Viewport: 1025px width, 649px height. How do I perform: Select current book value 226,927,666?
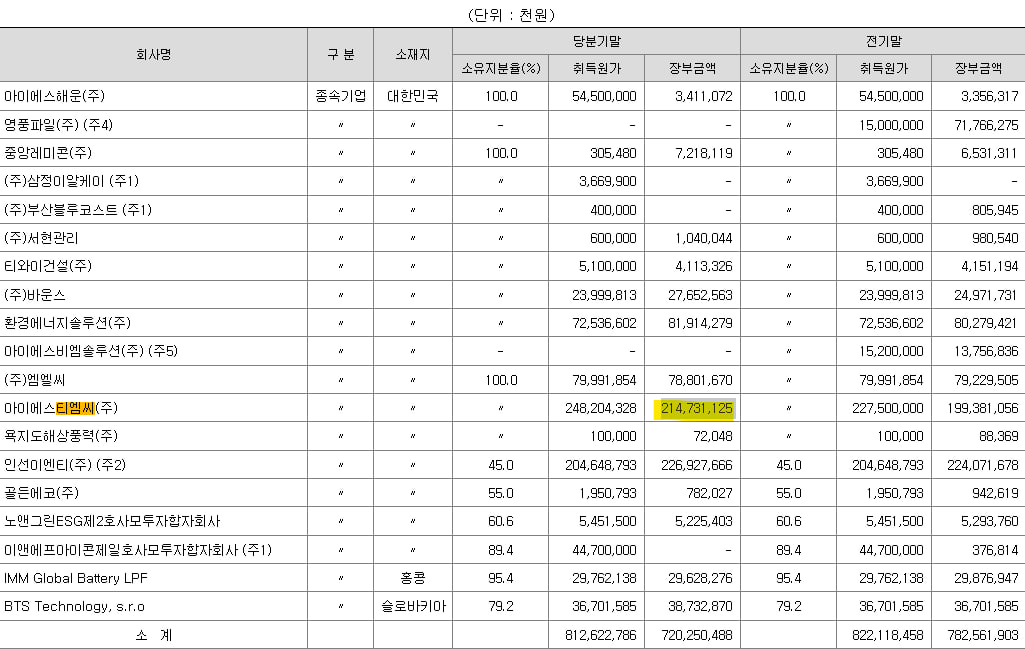[x=697, y=465]
